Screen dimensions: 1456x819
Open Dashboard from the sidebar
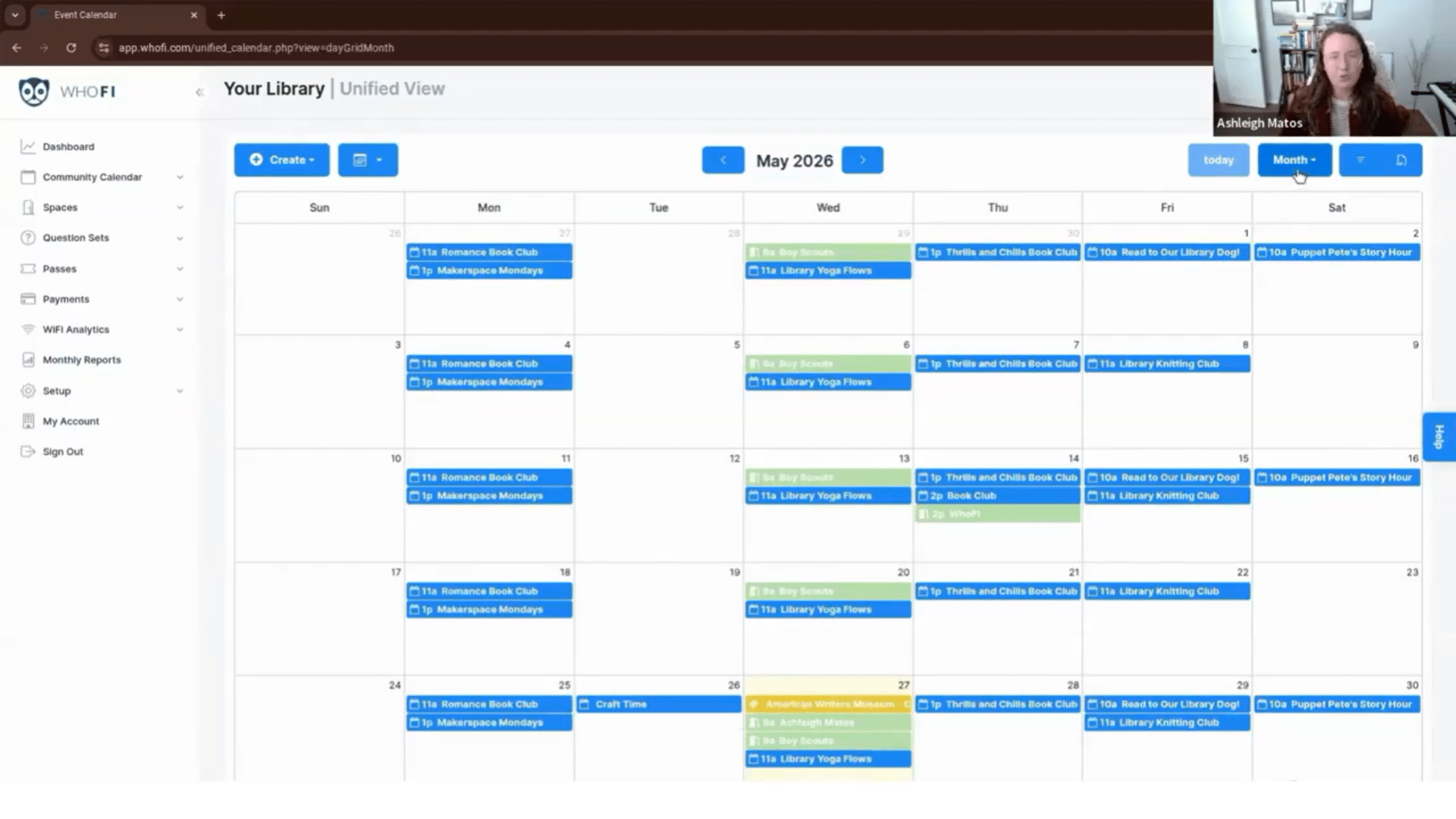pos(68,146)
